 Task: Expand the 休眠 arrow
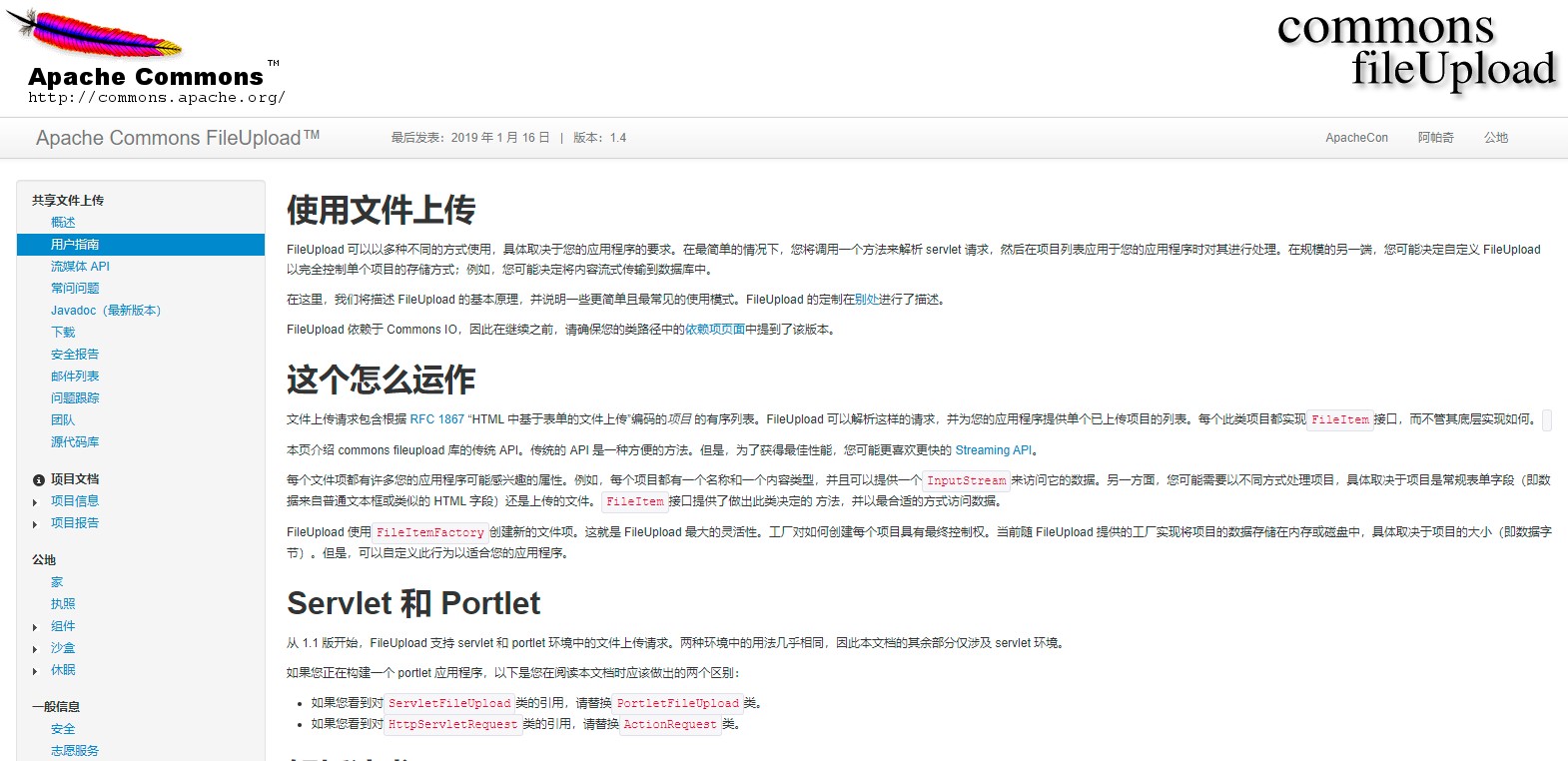(x=35, y=671)
